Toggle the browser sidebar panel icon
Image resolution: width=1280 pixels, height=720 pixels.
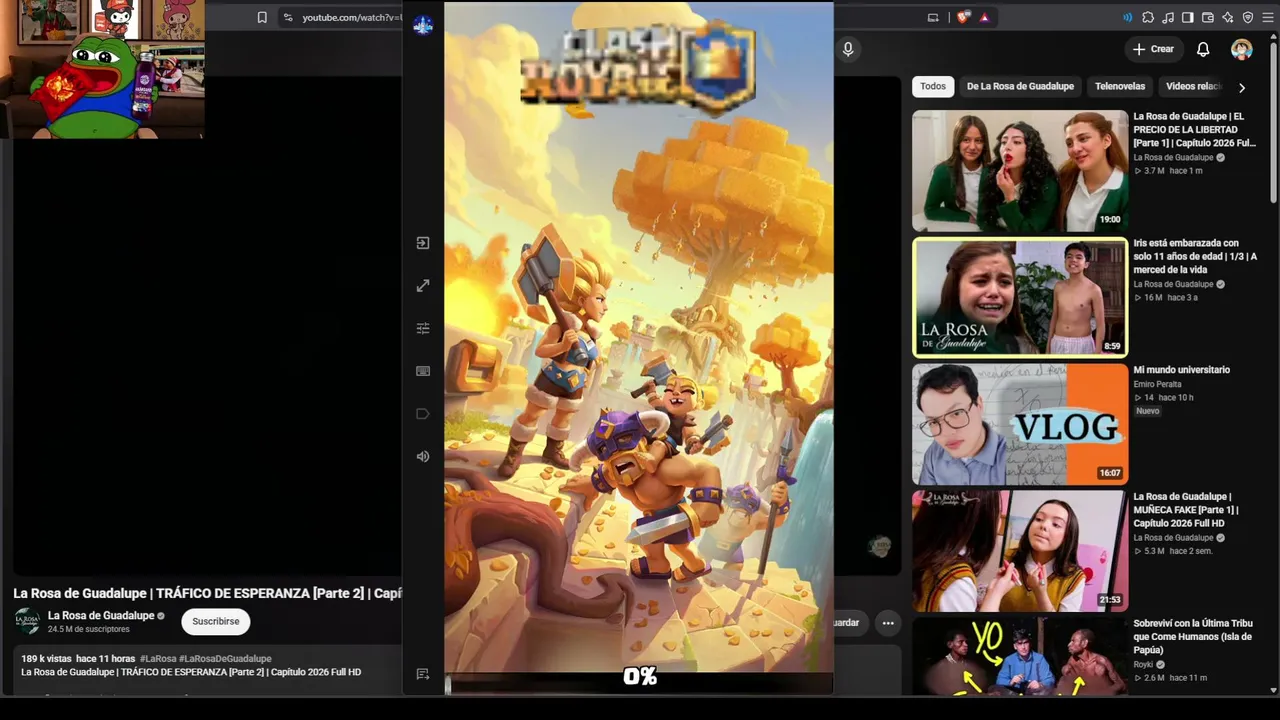1188,17
